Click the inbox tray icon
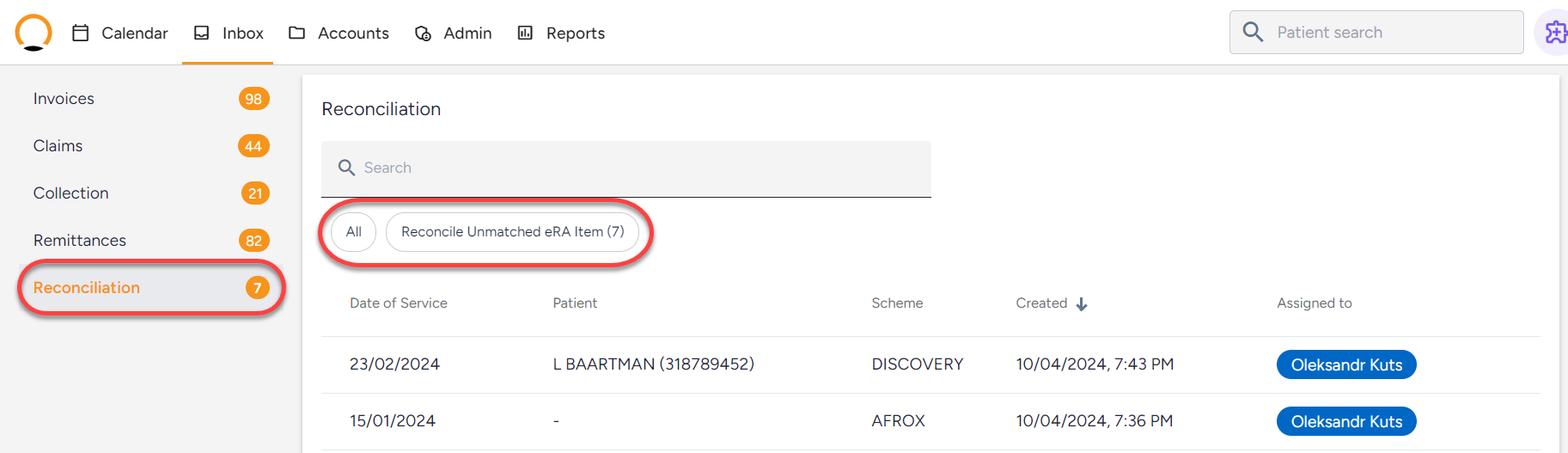The height and width of the screenshot is (453, 1568). (202, 33)
